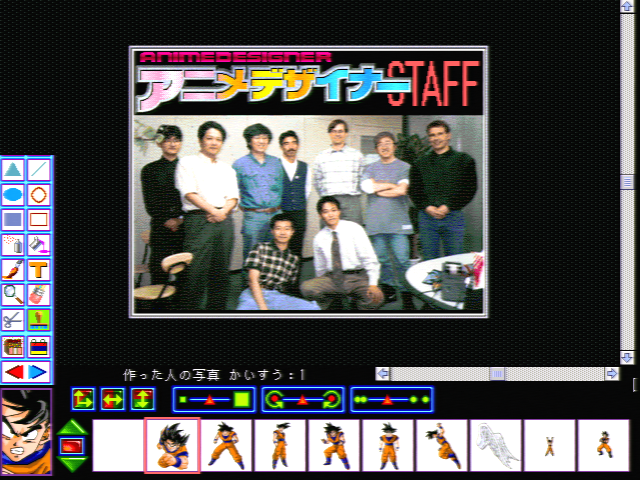Select the scissors cut tool
The height and width of the screenshot is (480, 640).
(x=13, y=320)
